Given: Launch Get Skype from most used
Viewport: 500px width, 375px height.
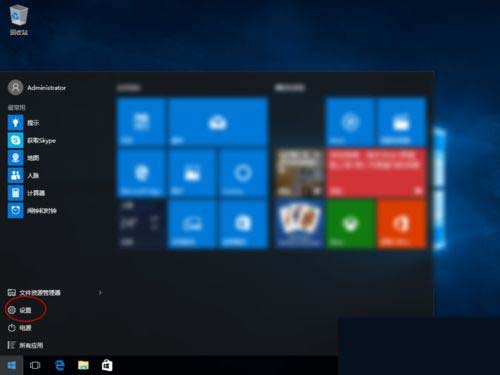Looking at the screenshot, I should 32,140.
